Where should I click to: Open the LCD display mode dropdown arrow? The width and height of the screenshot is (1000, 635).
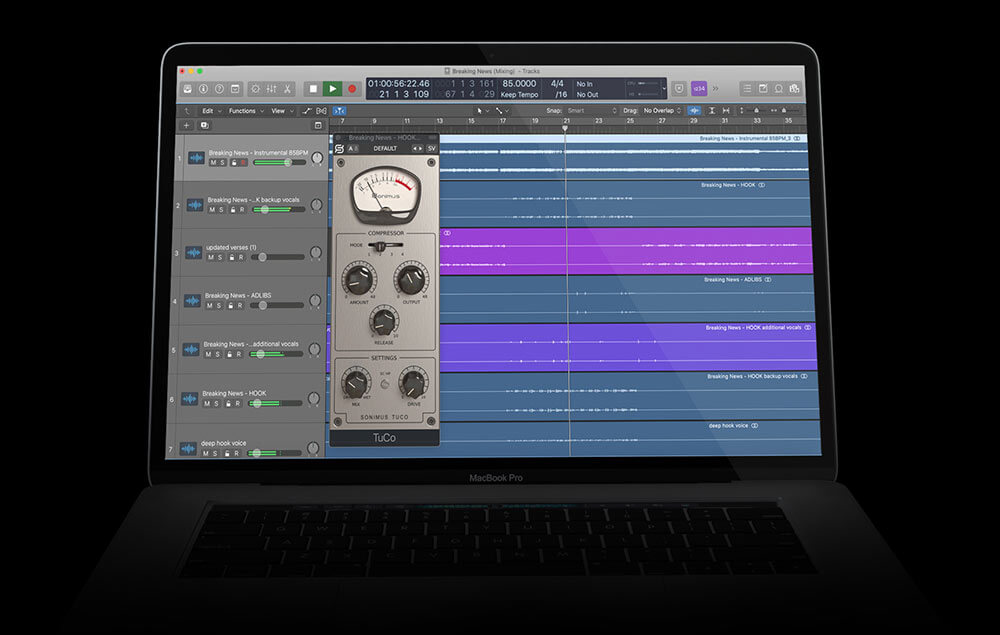664,89
